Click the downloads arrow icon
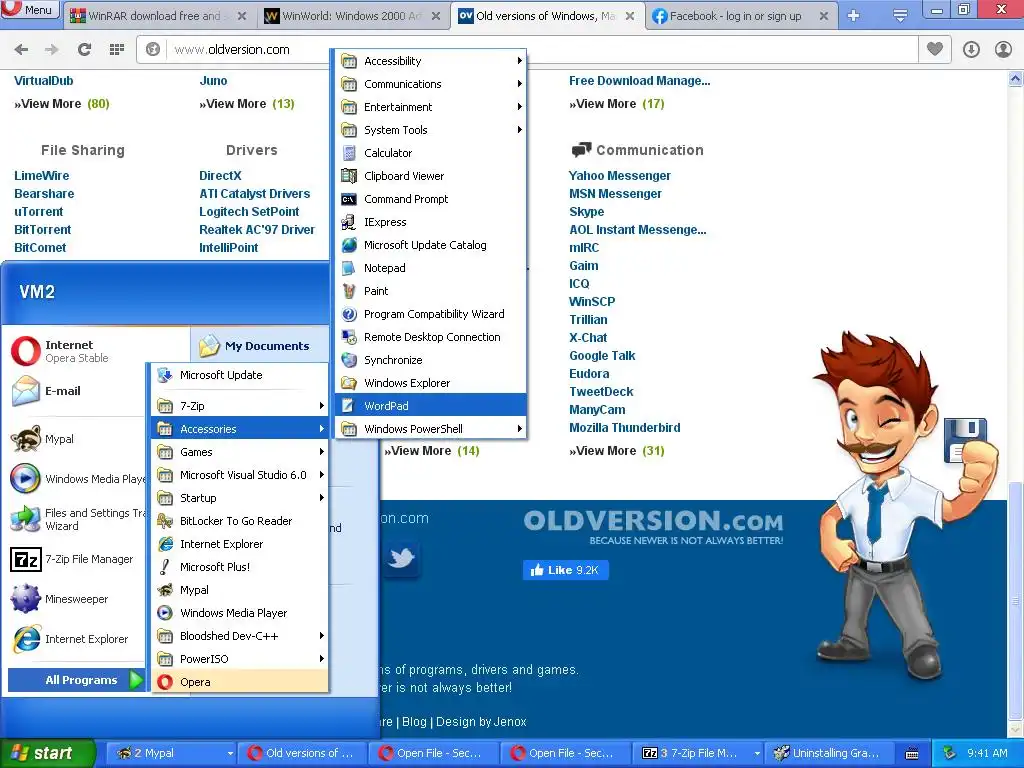1024x768 pixels. coord(971,49)
